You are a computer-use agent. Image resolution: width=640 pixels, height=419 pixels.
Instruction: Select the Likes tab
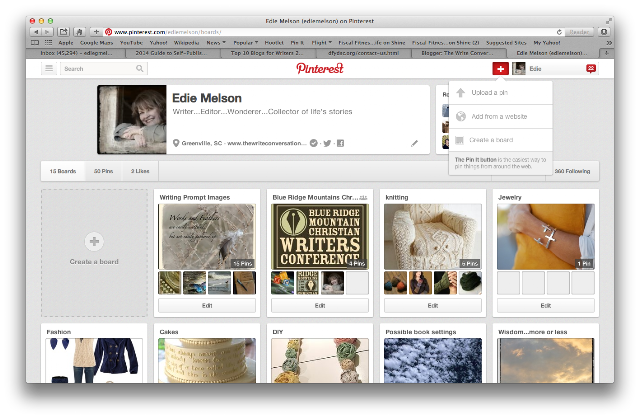pyautogui.click(x=140, y=171)
